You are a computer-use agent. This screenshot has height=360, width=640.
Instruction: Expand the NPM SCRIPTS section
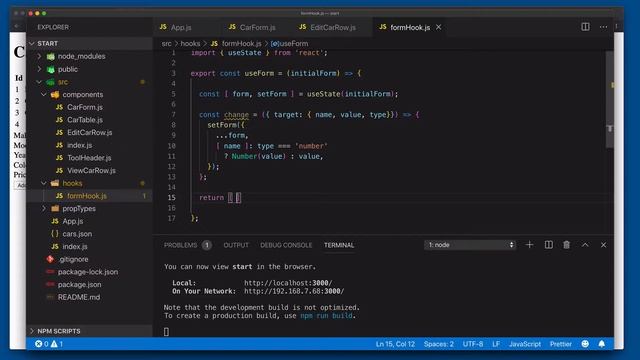[89, 331]
